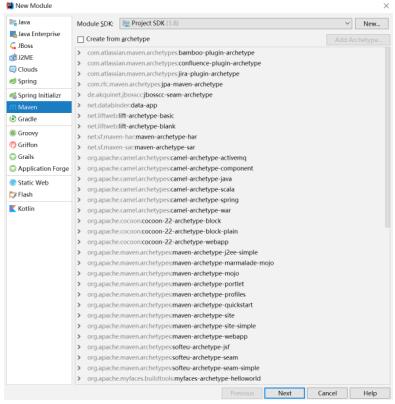Switch to Spring Initializr module type
Image resolution: width=395 pixels, height=404 pixels.
(x=39, y=96)
